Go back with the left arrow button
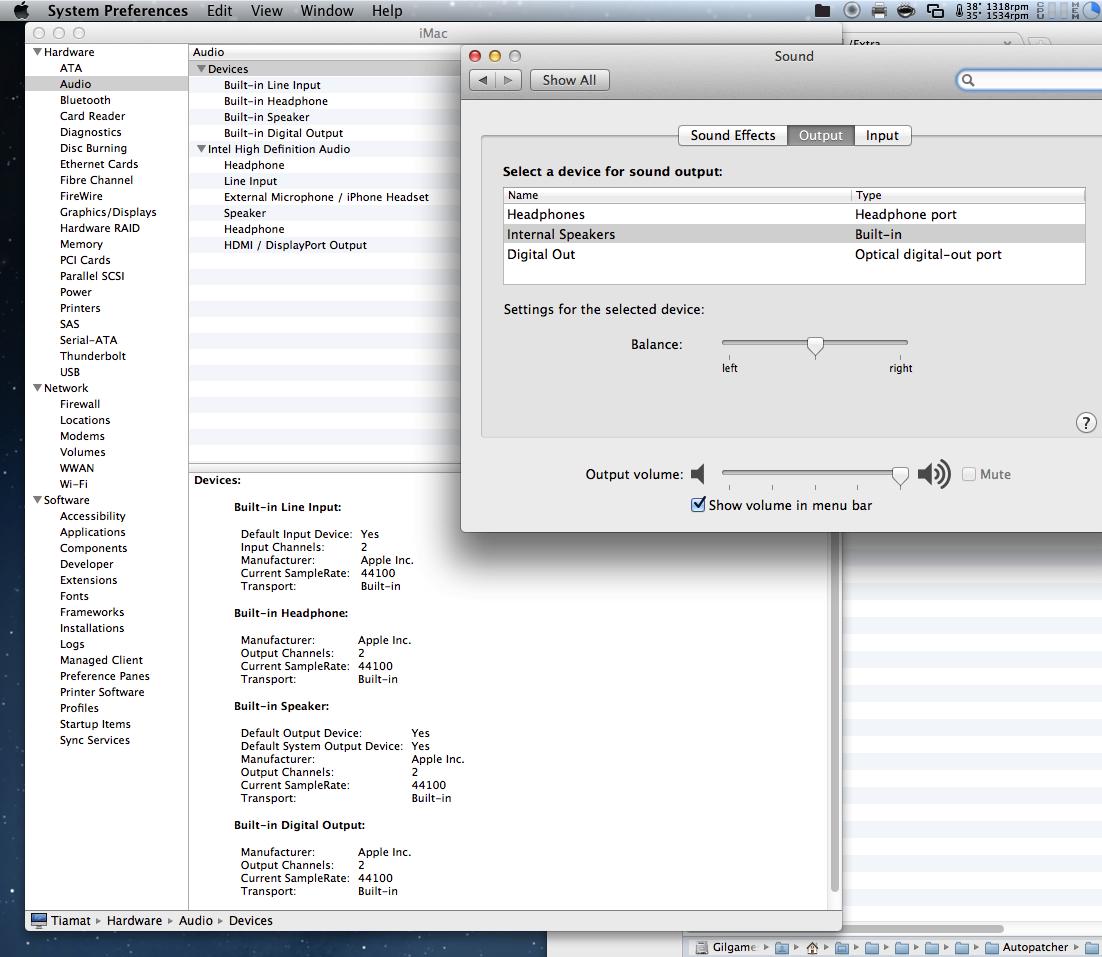The width and height of the screenshot is (1102, 957). (484, 80)
